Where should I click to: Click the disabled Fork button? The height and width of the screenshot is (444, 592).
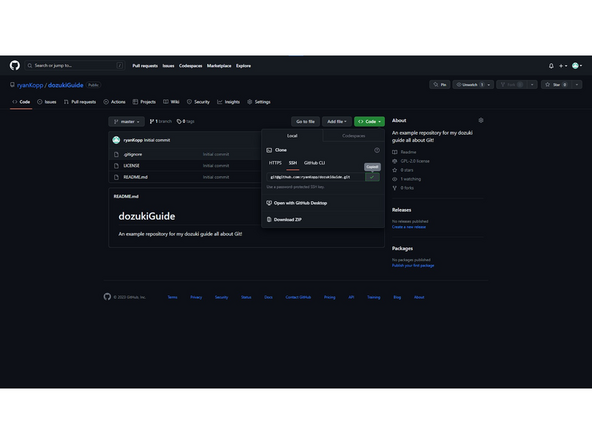511,85
